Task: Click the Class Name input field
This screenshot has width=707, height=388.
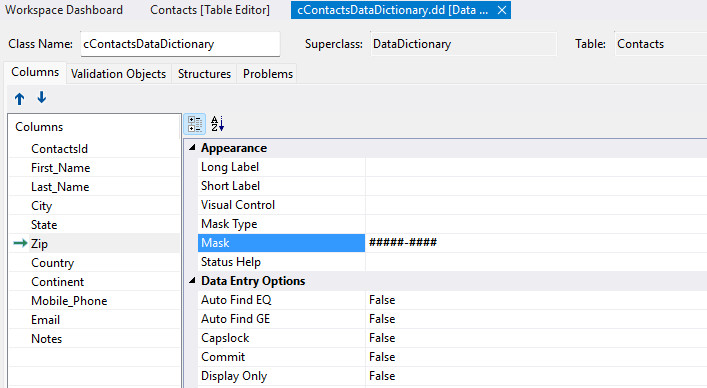Action: (180, 44)
